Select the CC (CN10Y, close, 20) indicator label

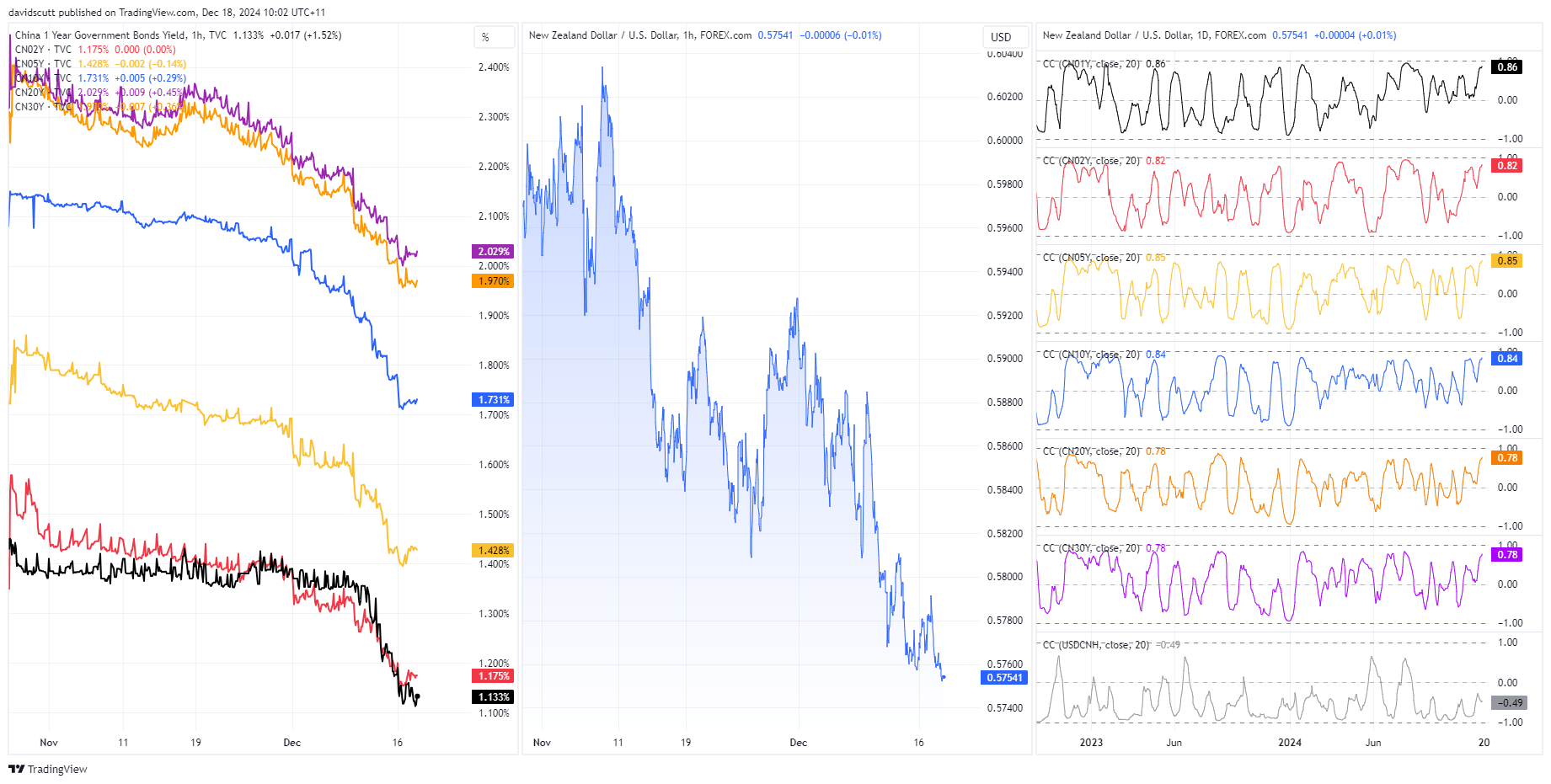click(1091, 355)
